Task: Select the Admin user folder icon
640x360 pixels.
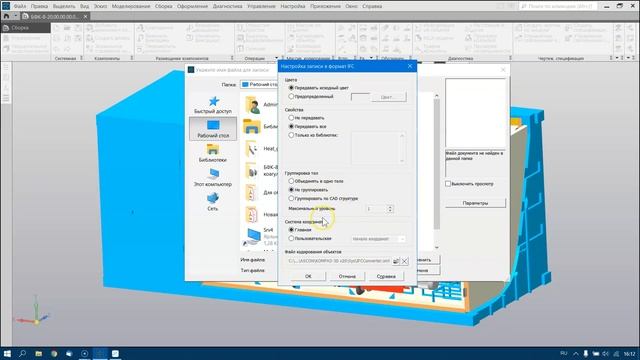Action: point(253,105)
